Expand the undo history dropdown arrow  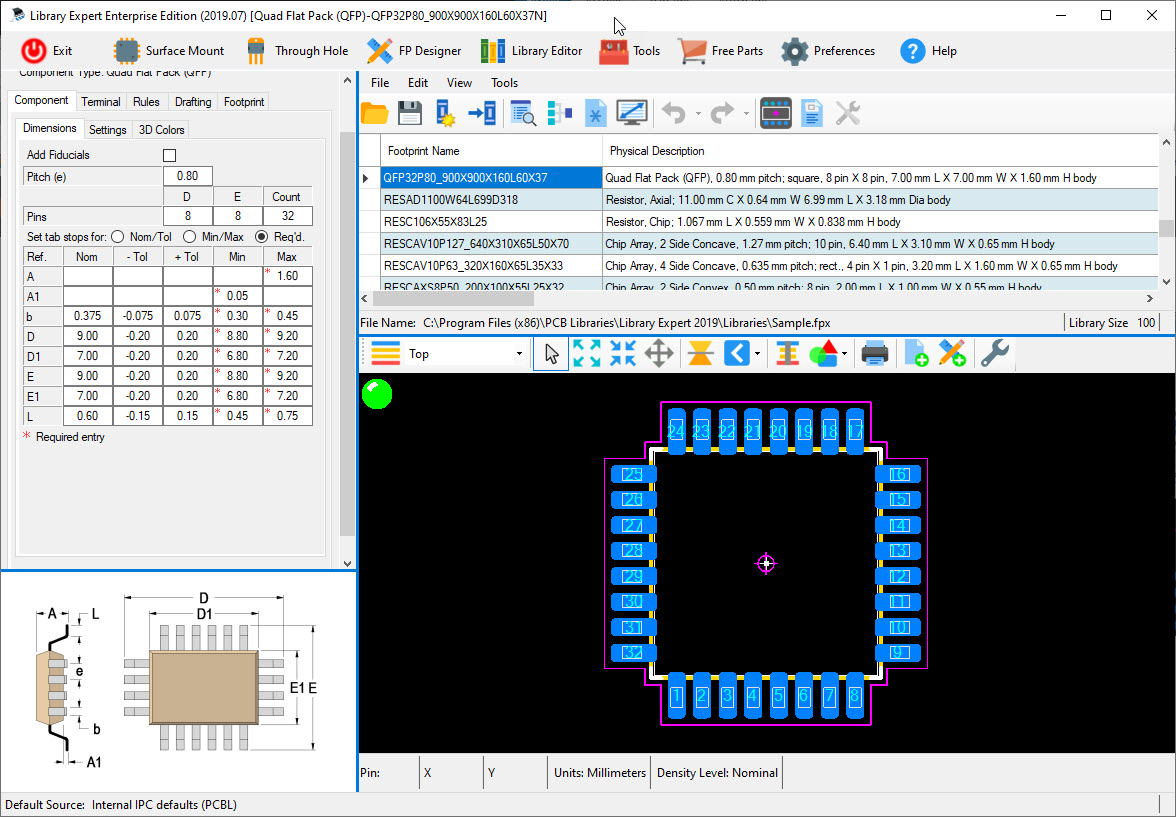click(698, 114)
